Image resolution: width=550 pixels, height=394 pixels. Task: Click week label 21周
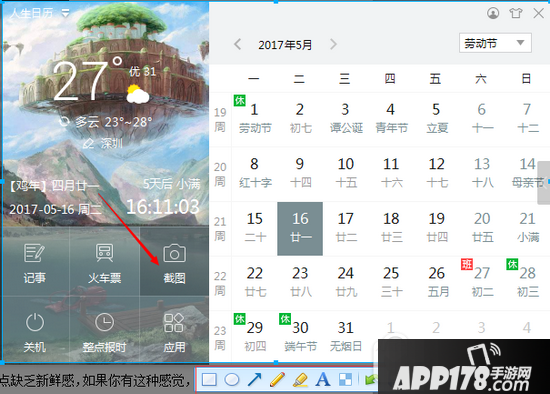220,229
